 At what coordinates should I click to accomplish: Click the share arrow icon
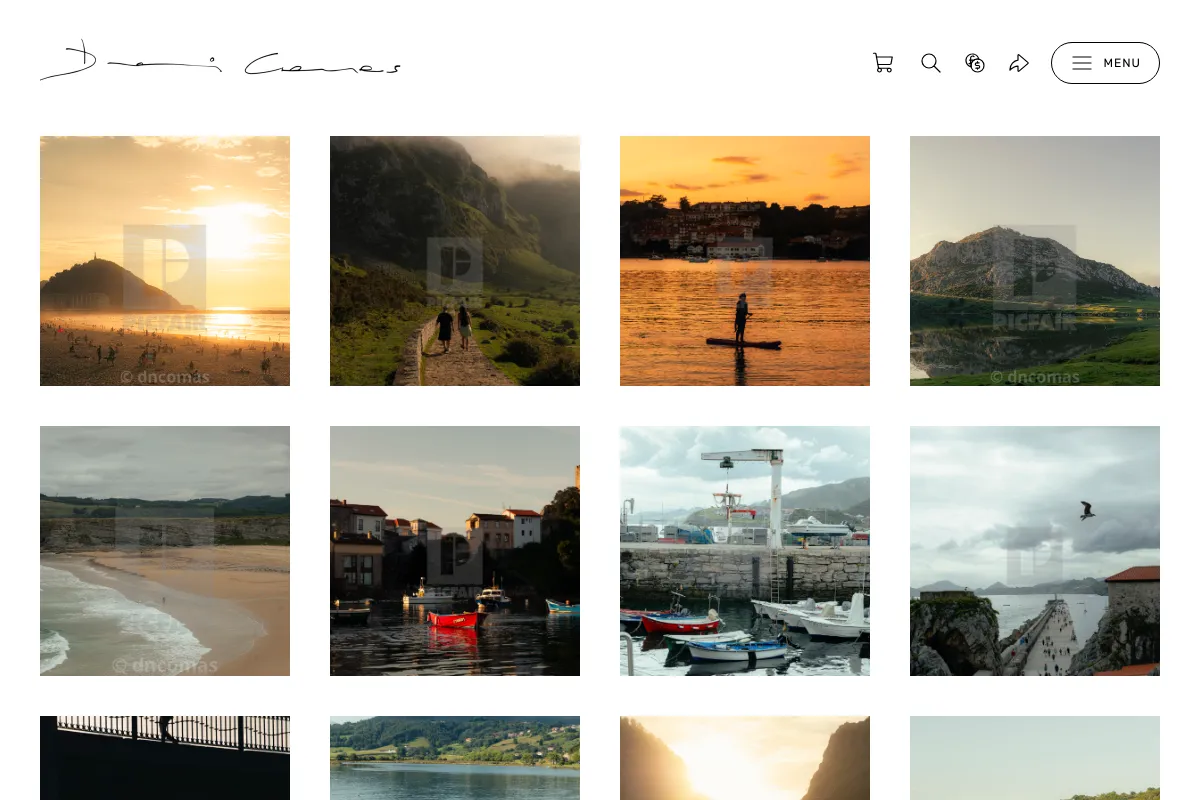pos(1019,63)
